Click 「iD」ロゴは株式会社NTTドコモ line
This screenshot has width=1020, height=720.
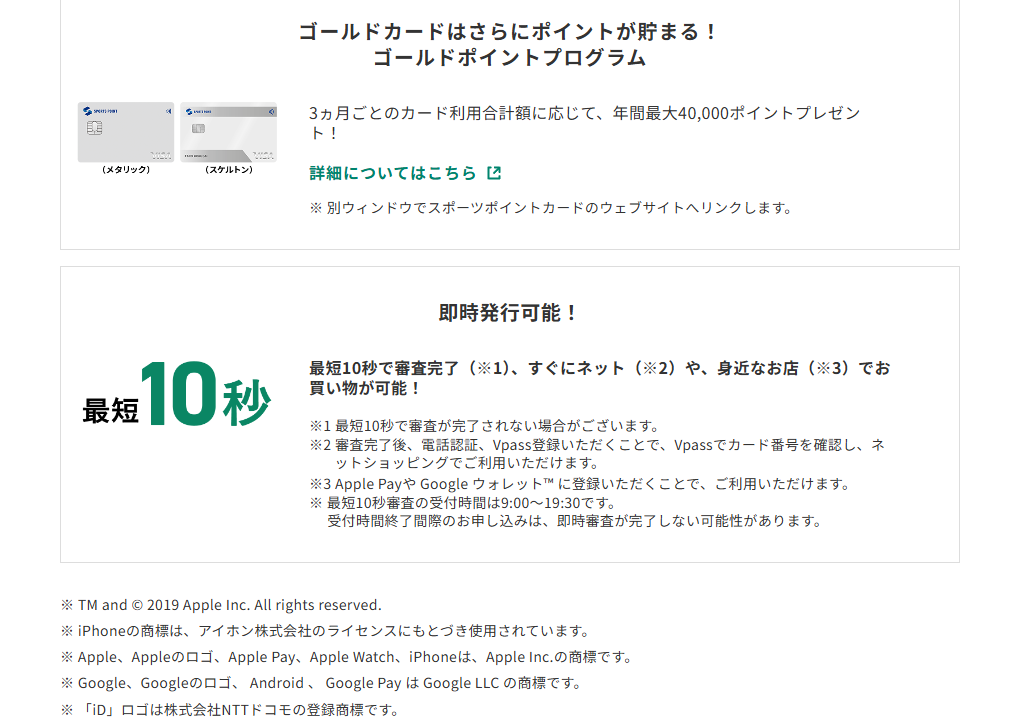coord(230,710)
